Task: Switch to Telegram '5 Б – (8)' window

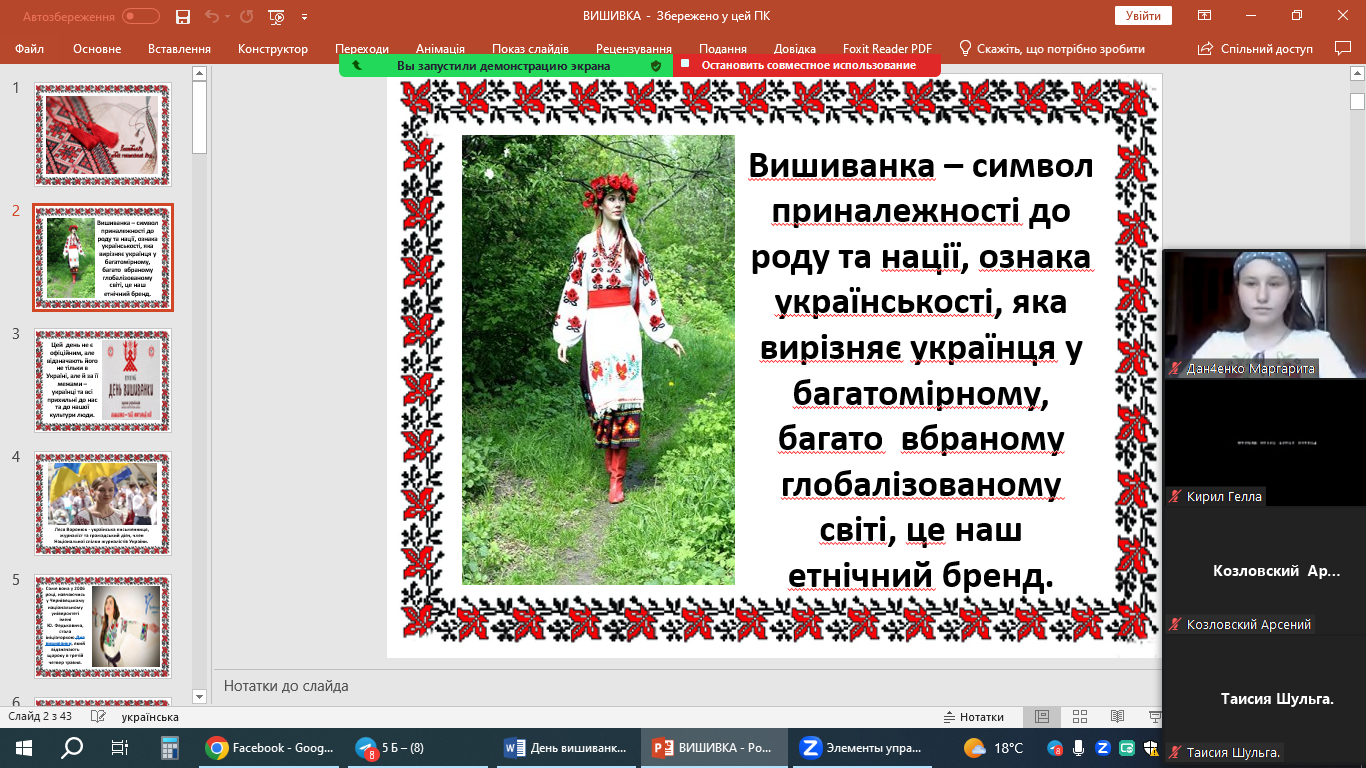Action: 421,748
